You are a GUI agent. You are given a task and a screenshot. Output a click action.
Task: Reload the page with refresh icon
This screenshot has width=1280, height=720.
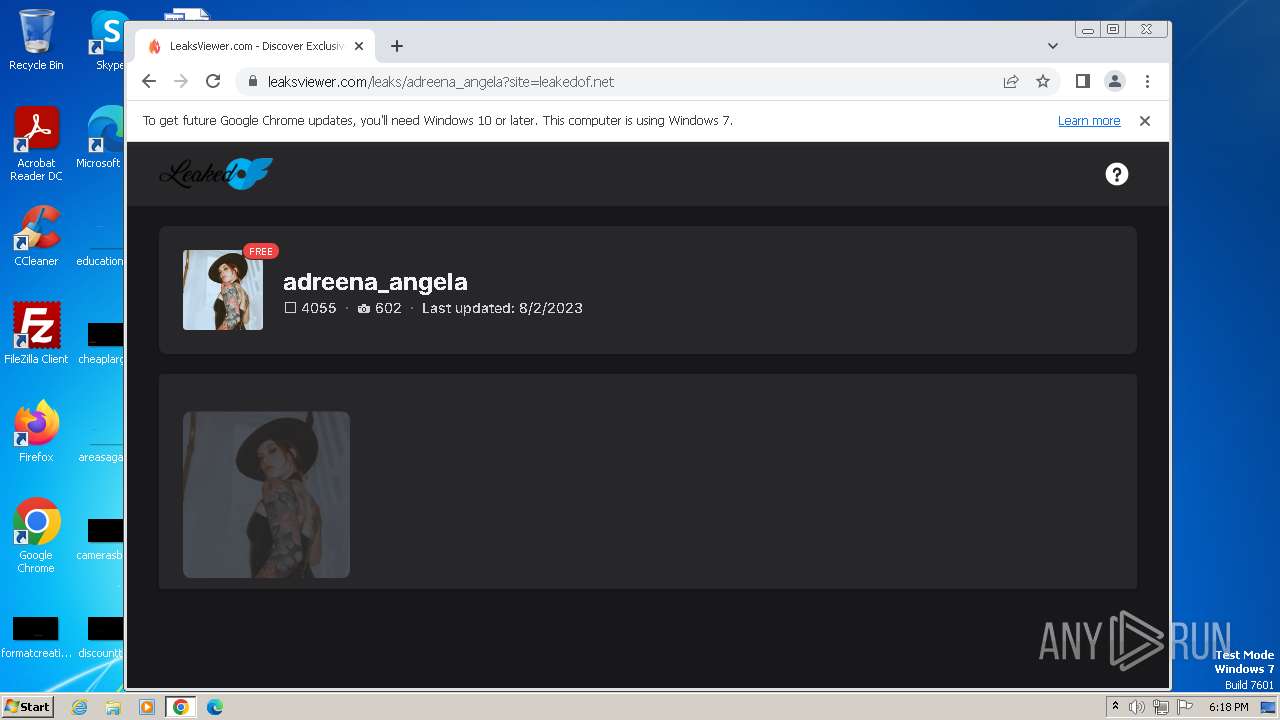click(213, 82)
